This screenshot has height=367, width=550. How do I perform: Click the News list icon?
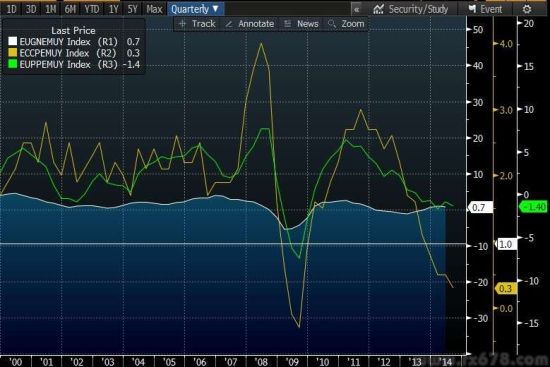pos(288,24)
